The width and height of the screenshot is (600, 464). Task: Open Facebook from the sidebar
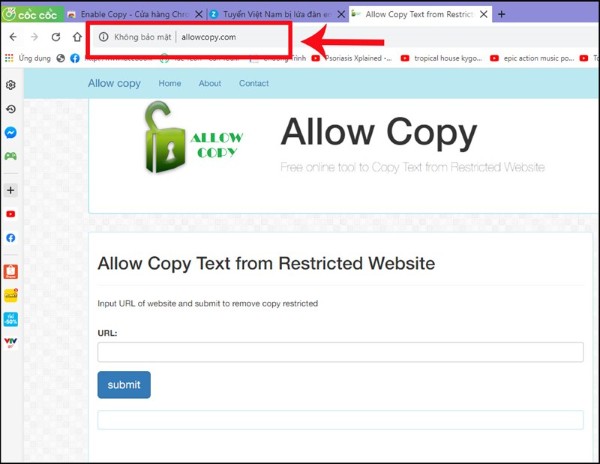11,238
